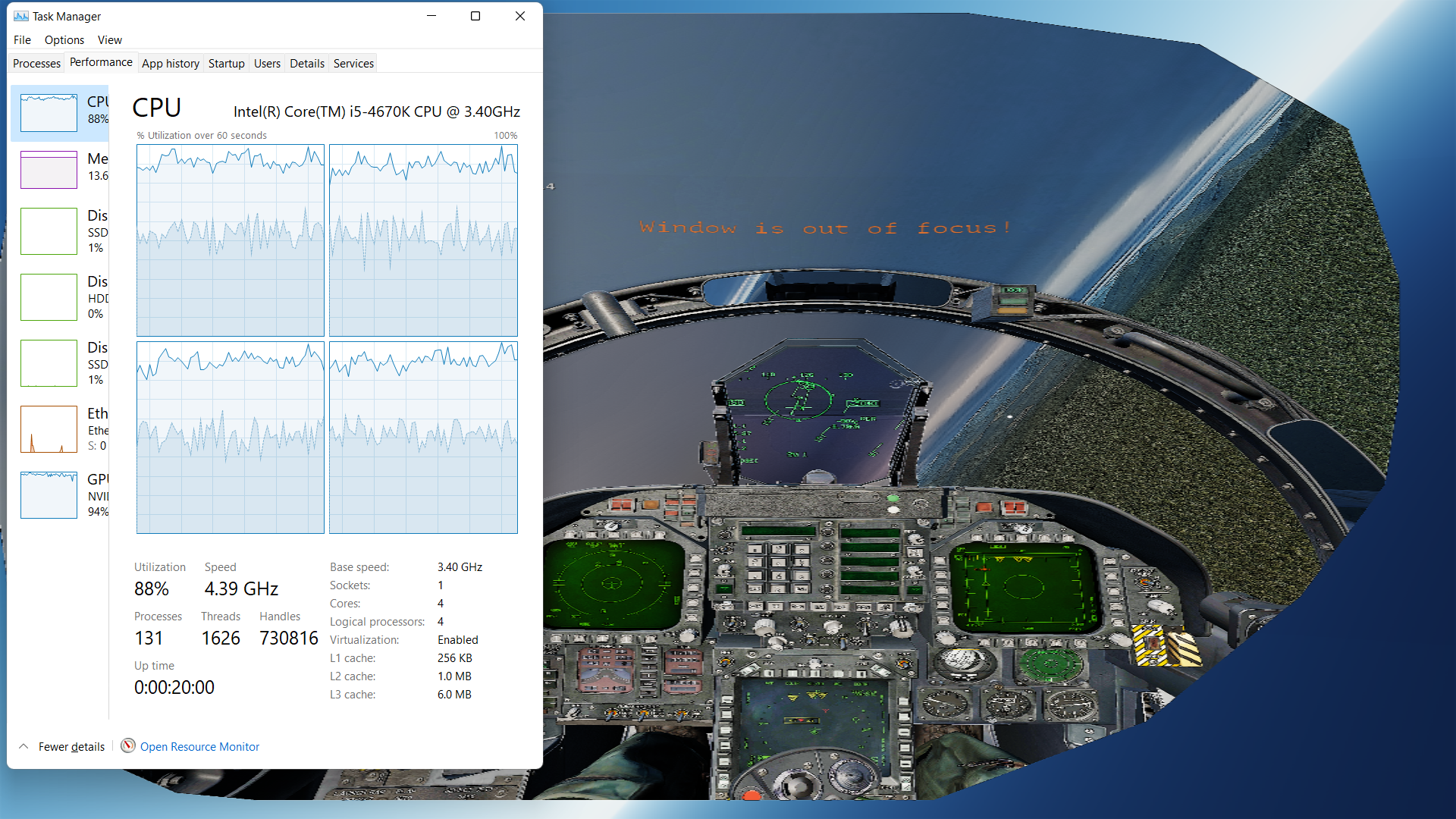The image size is (1456, 819).
Task: Collapse with Fewer details chevron
Action: click(24, 746)
